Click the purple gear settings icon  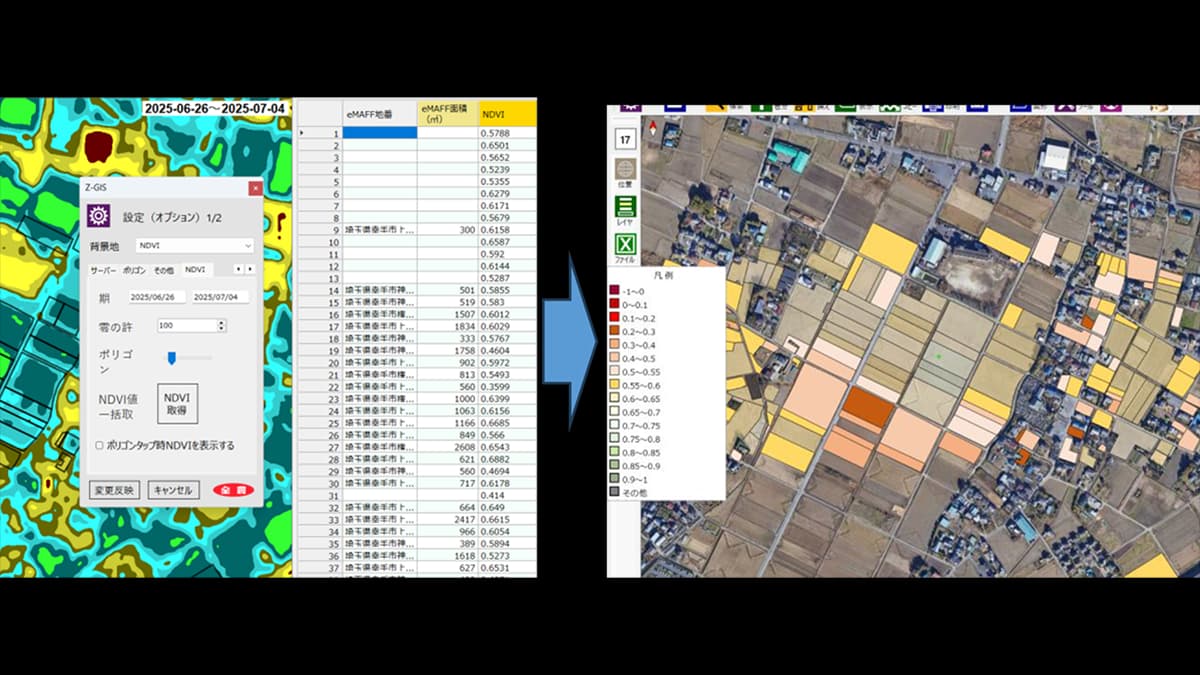click(98, 216)
